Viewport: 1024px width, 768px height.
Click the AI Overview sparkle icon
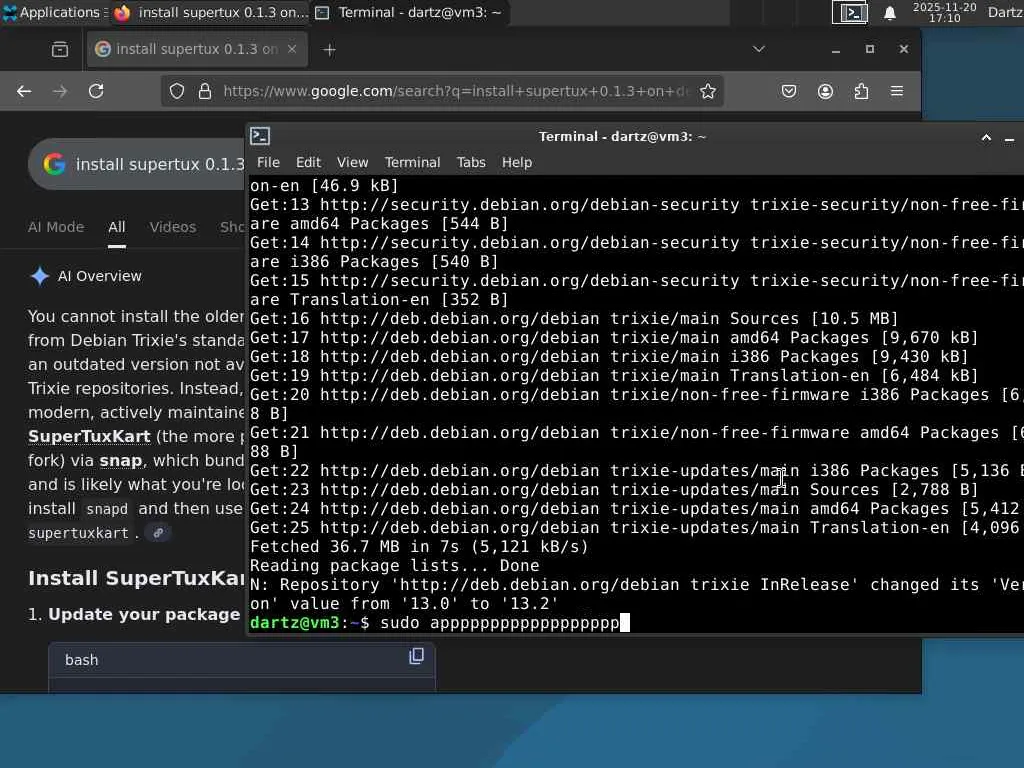coord(40,276)
